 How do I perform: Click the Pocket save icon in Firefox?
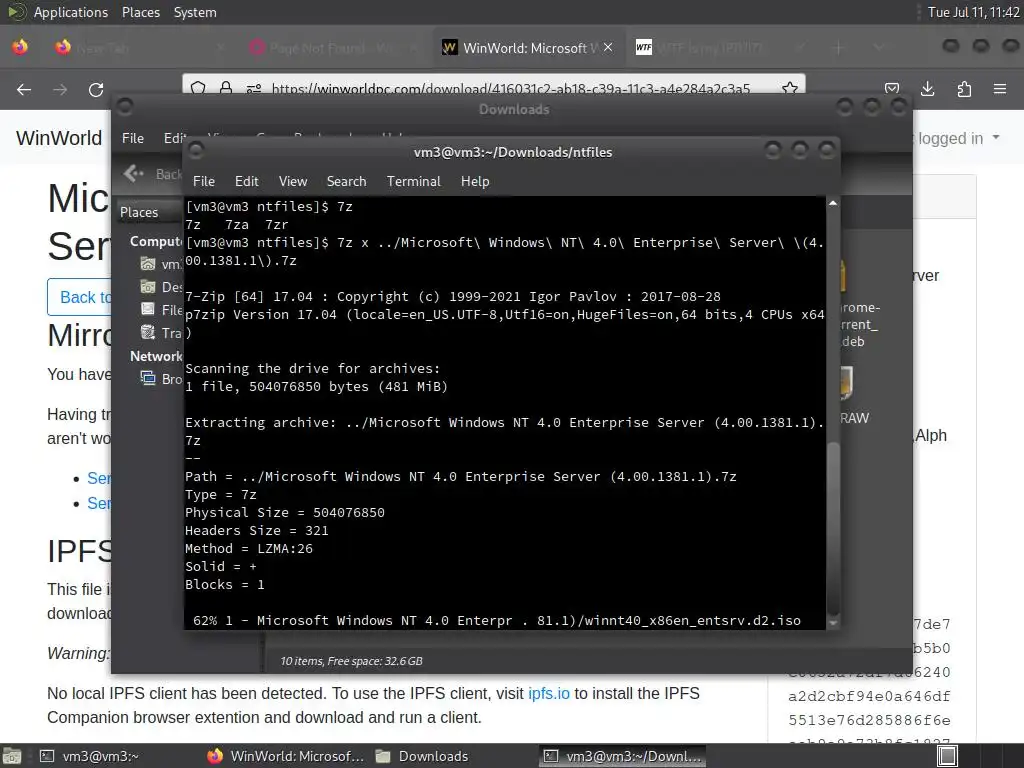tap(891, 89)
